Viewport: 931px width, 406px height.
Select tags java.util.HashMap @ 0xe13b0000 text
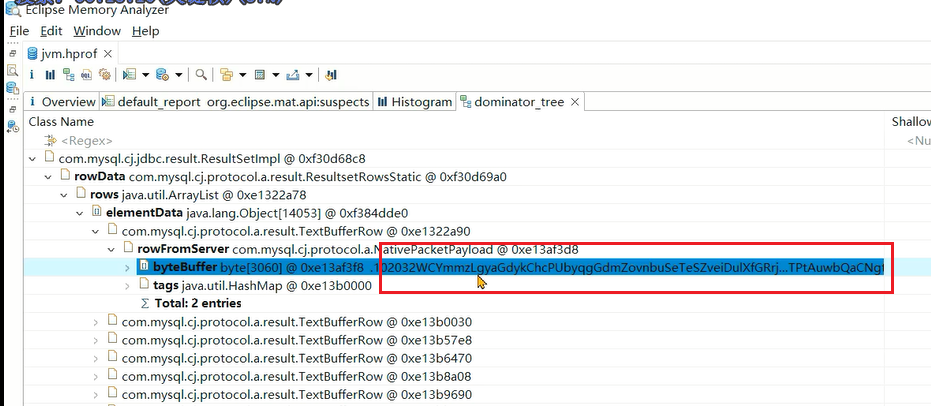[x=262, y=286]
